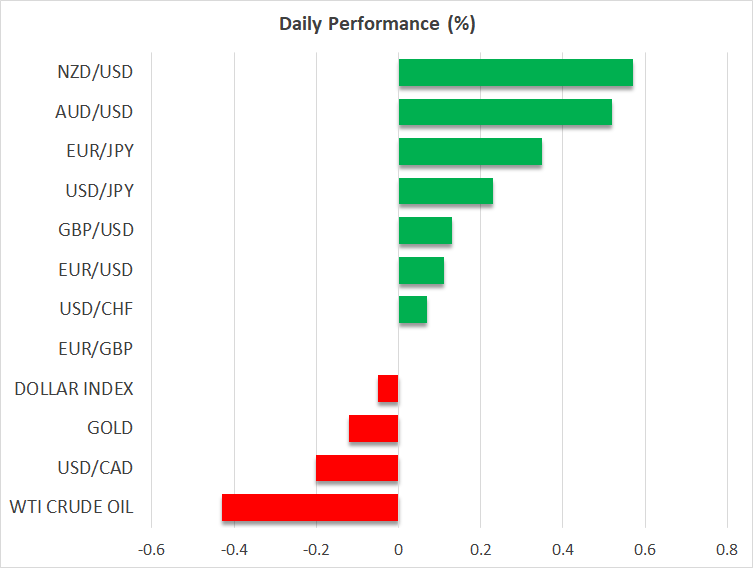This screenshot has width=753, height=568.
Task: Click the USD/JPY green bar
Action: pyautogui.click(x=445, y=191)
